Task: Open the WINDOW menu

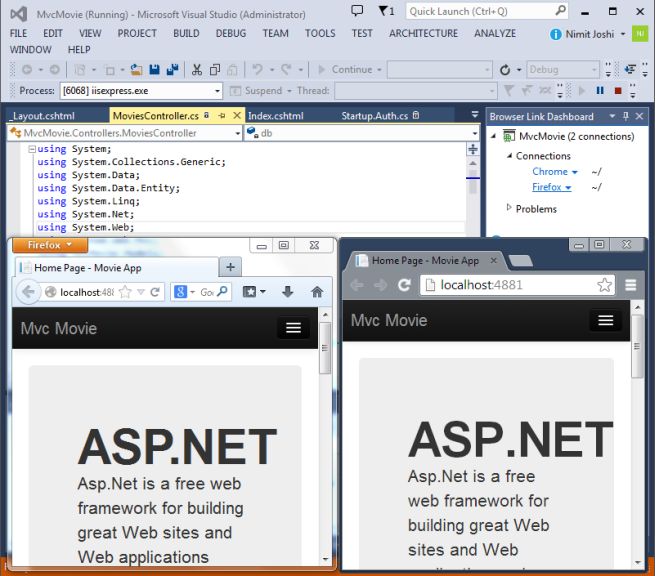Action: point(30,50)
